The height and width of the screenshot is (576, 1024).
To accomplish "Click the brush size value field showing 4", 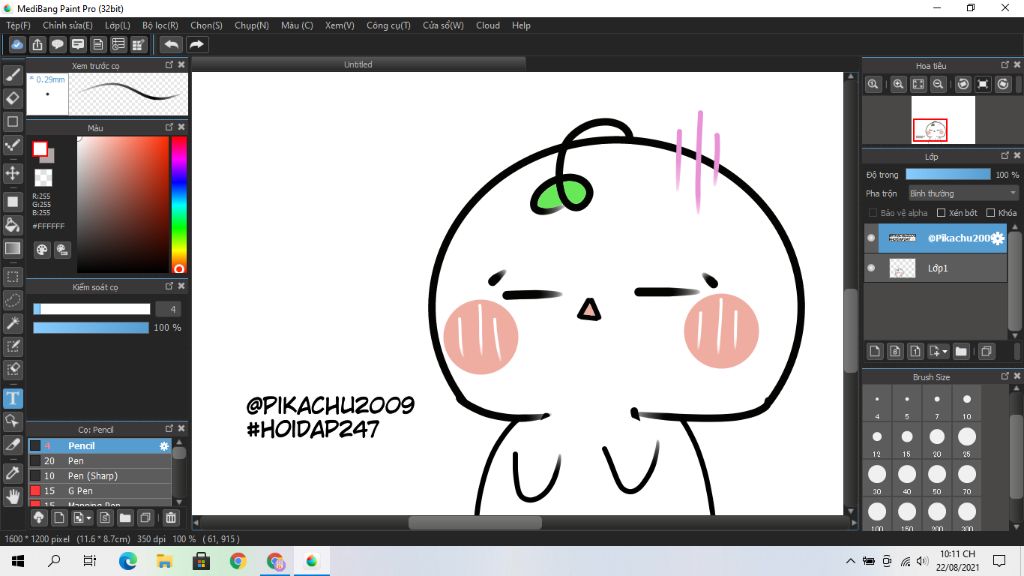I will (168, 309).
